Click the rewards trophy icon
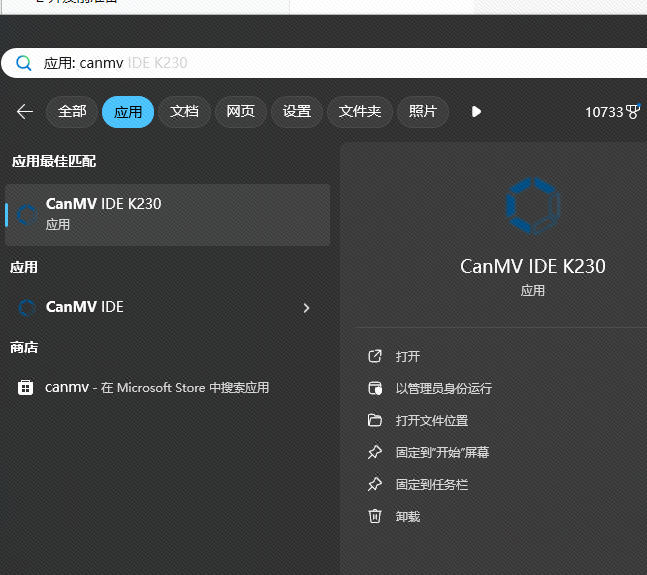 [633, 111]
